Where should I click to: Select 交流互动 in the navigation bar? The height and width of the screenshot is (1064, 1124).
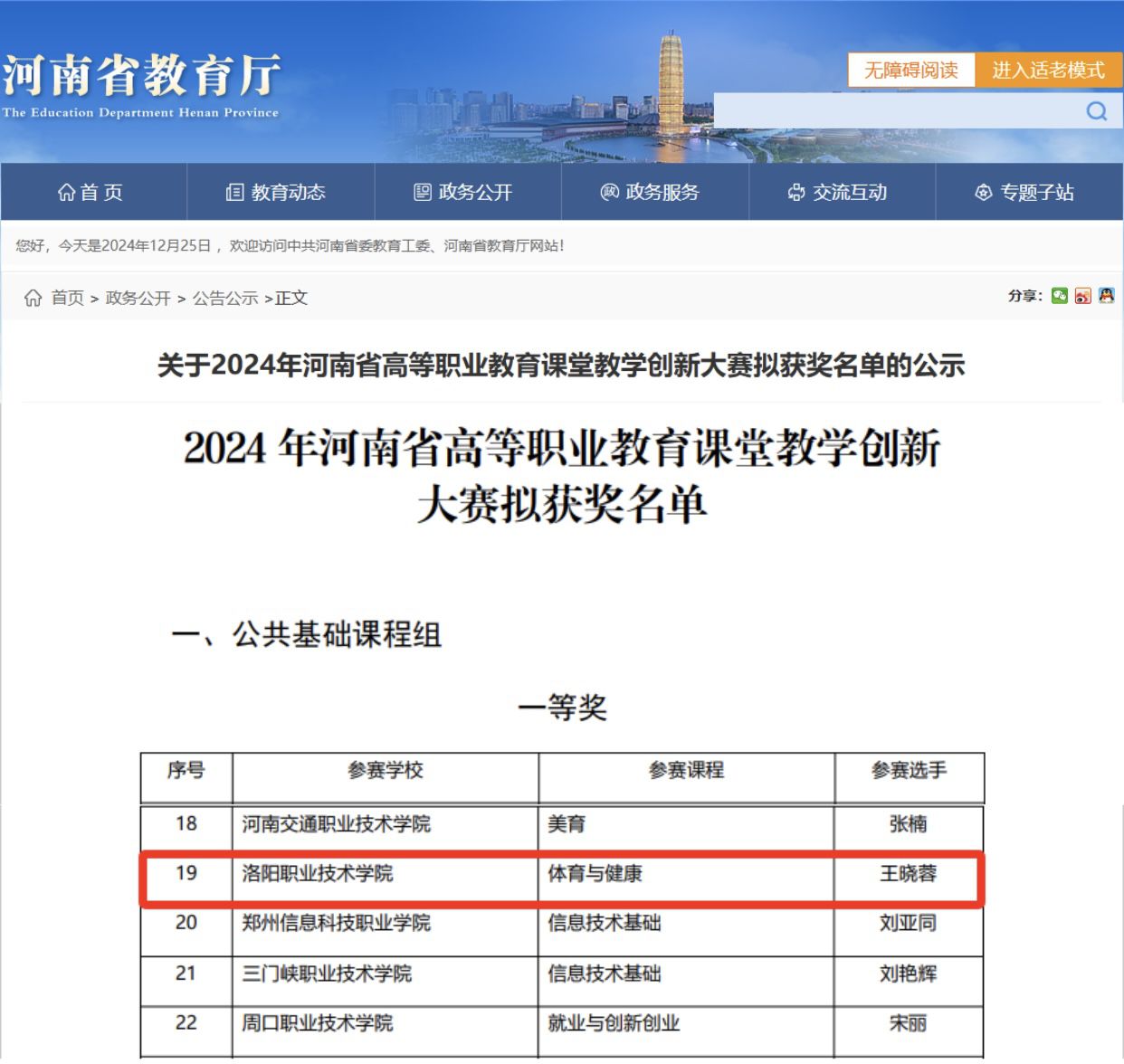click(x=838, y=192)
